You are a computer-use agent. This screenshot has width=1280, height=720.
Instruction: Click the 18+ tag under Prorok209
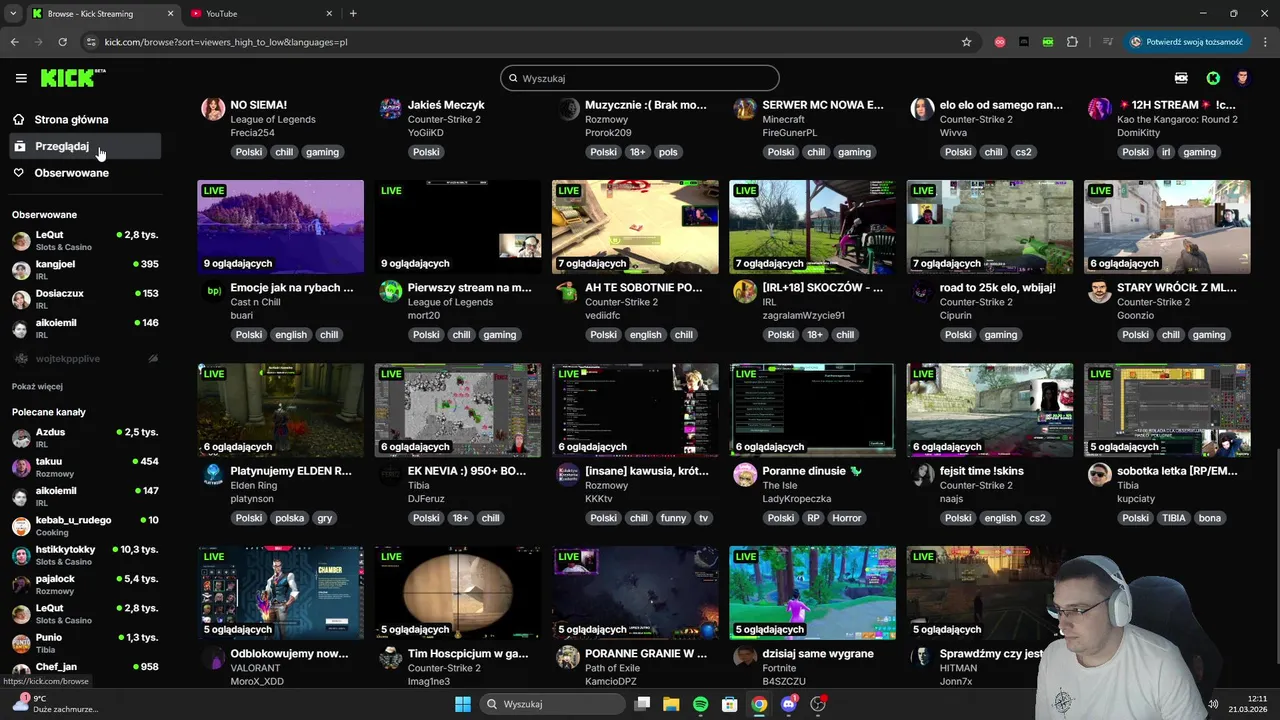638,152
